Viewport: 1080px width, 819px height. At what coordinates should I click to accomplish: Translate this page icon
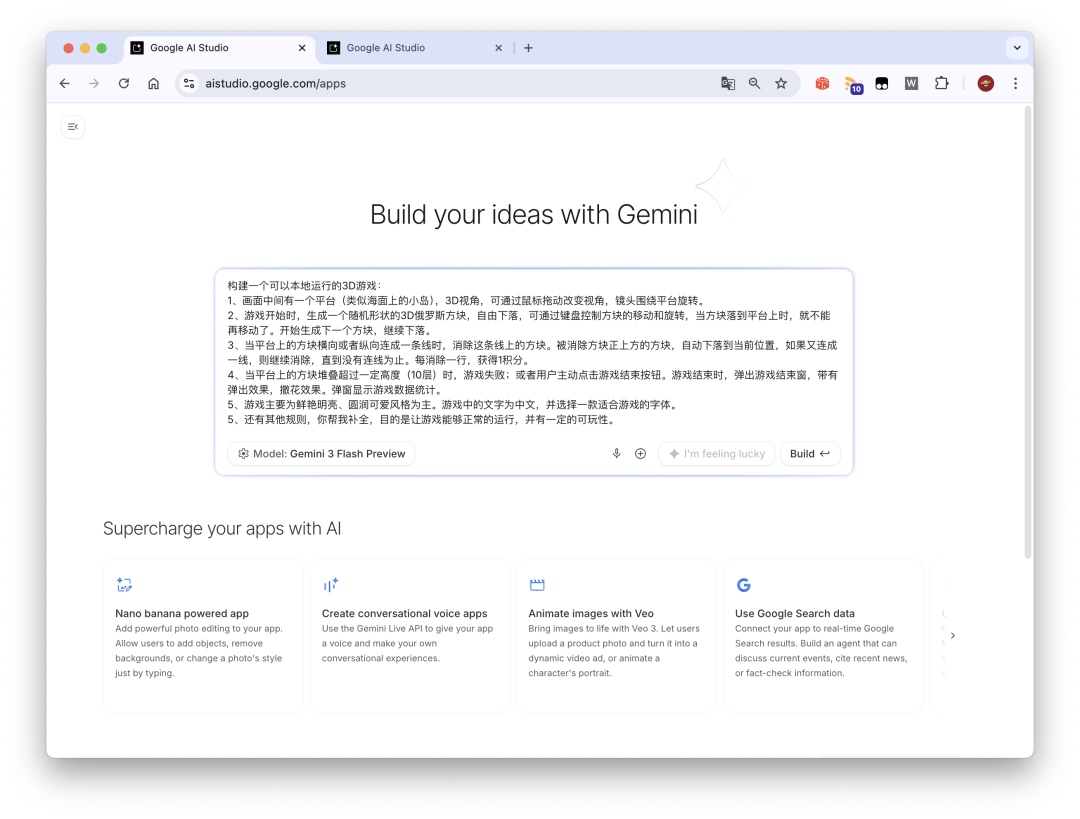728,83
